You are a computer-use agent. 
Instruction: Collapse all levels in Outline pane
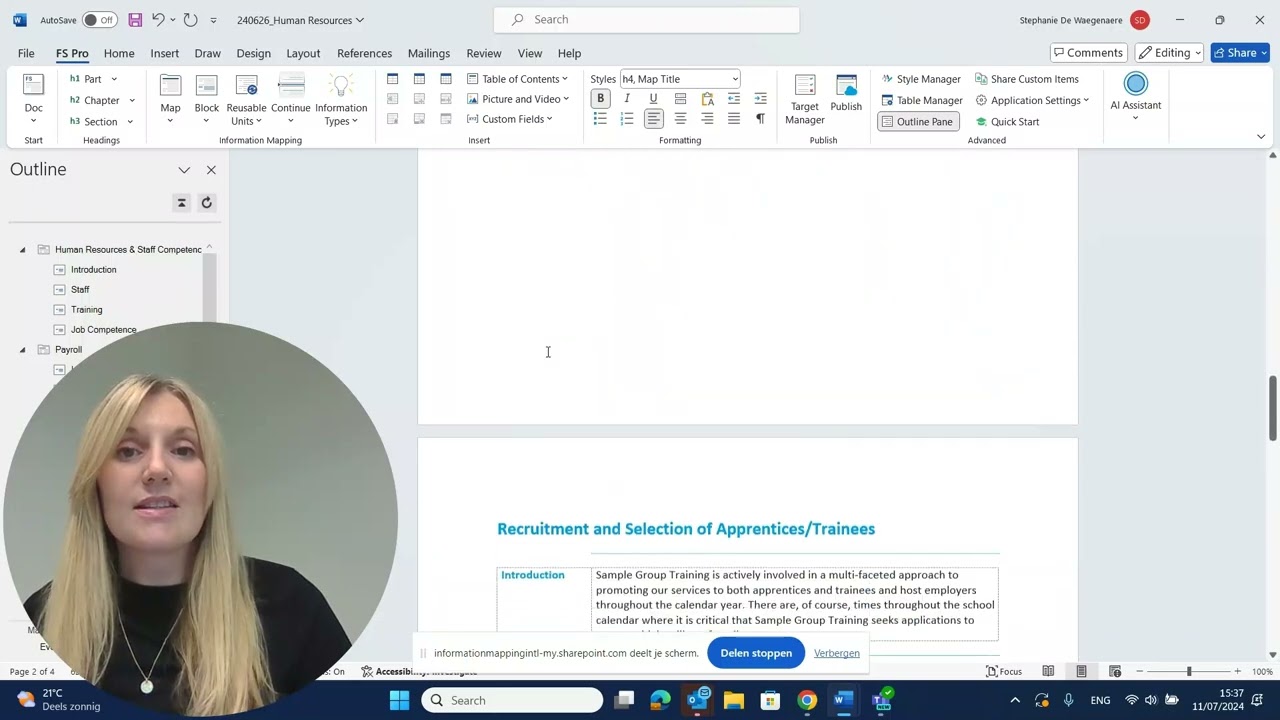pyautogui.click(x=181, y=203)
